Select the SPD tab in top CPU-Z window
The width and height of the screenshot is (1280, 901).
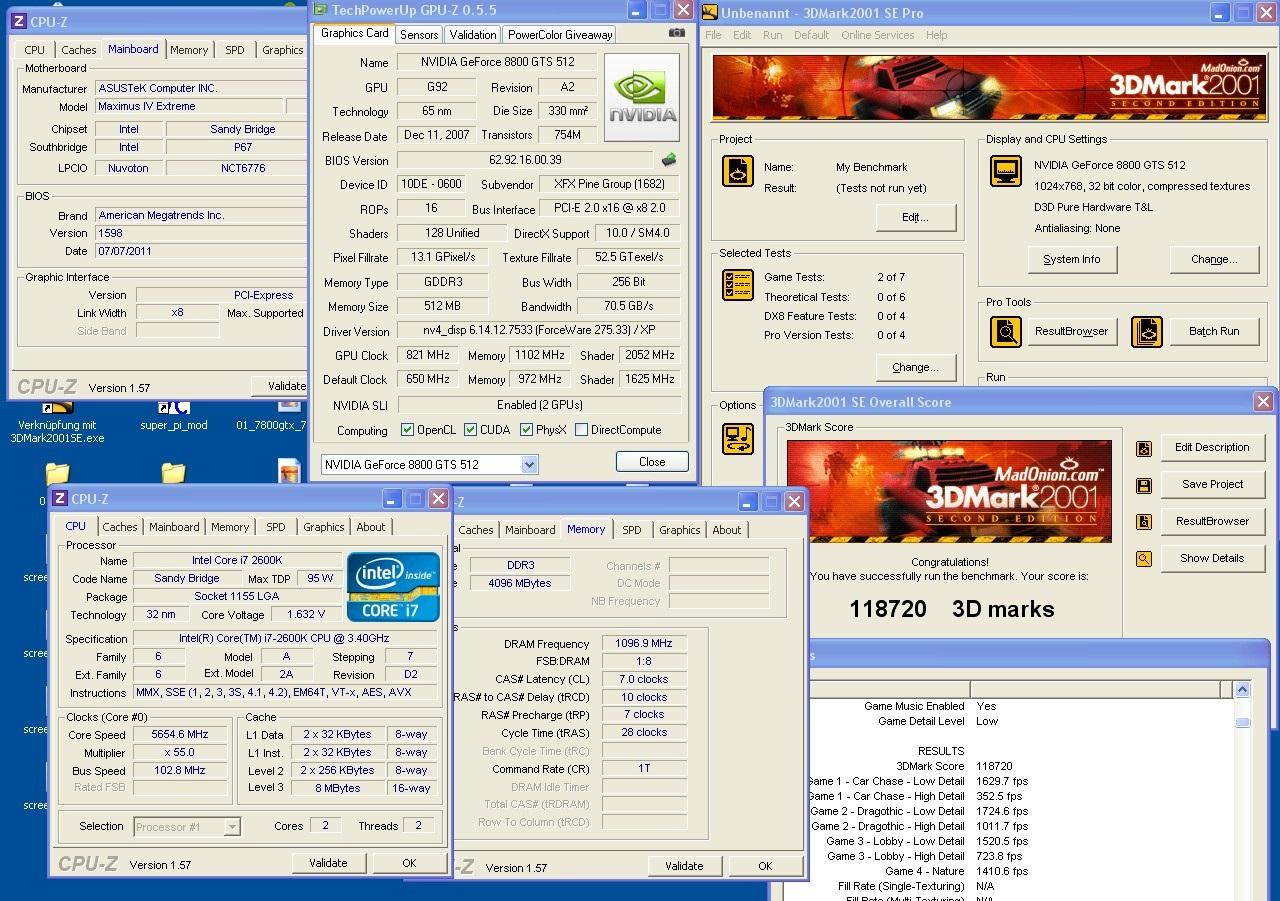tap(234, 50)
